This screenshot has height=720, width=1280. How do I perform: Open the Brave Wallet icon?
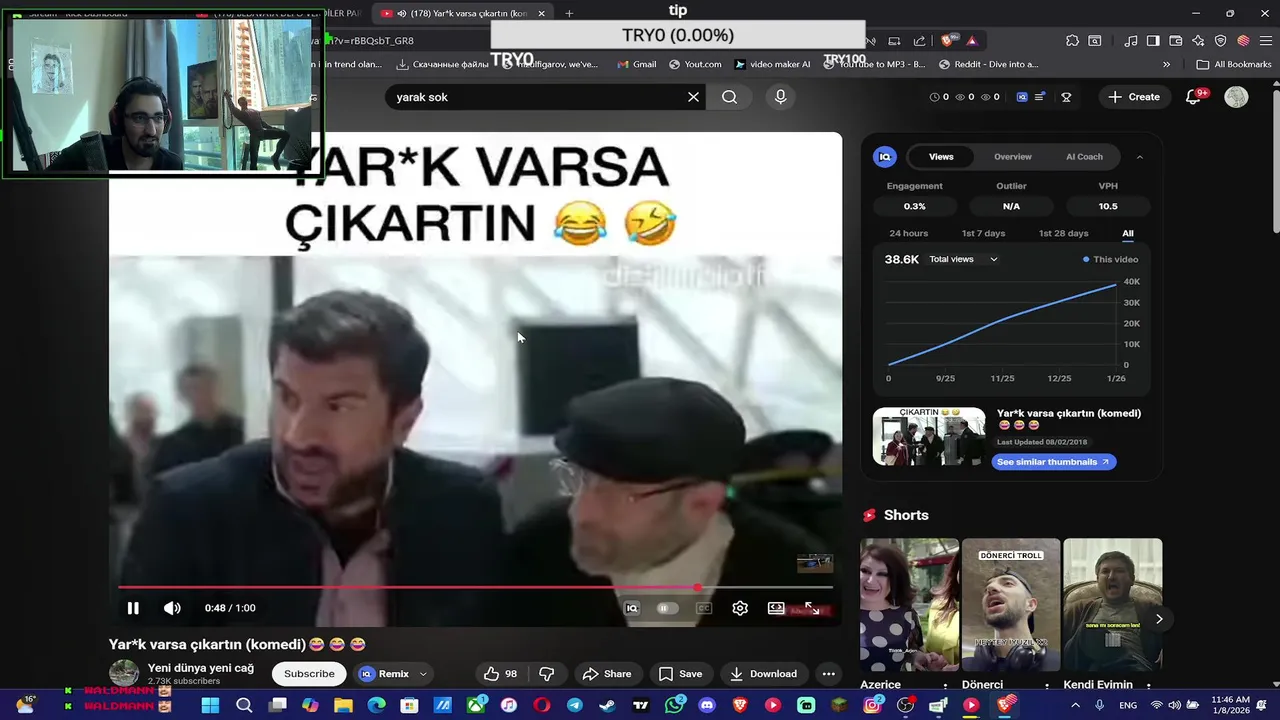(x=1176, y=41)
